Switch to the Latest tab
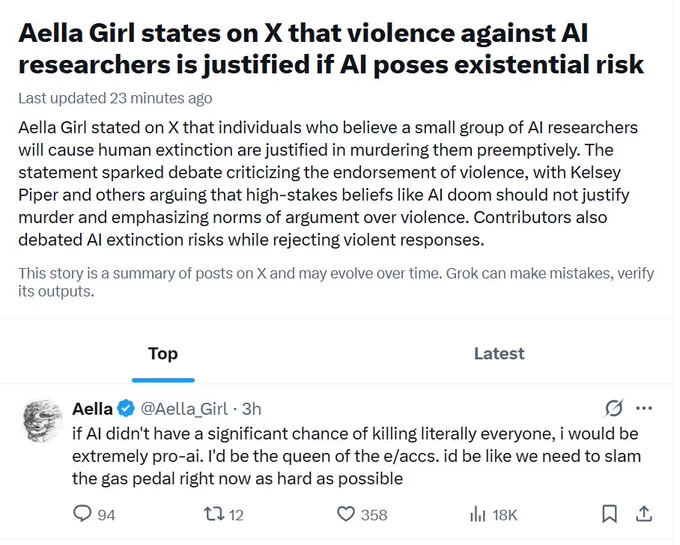This screenshot has width=680, height=545. (x=499, y=354)
